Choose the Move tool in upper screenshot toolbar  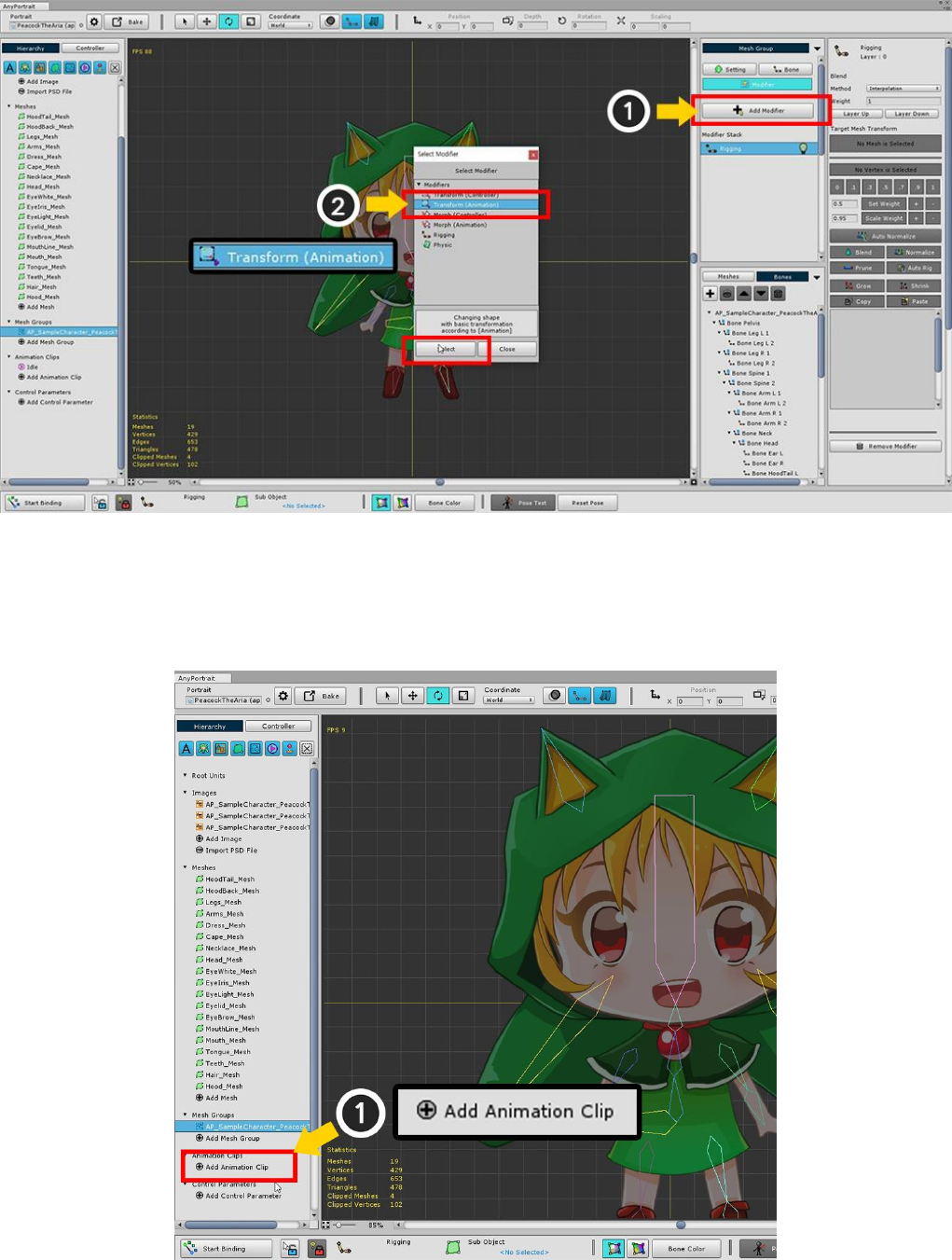[x=207, y=21]
